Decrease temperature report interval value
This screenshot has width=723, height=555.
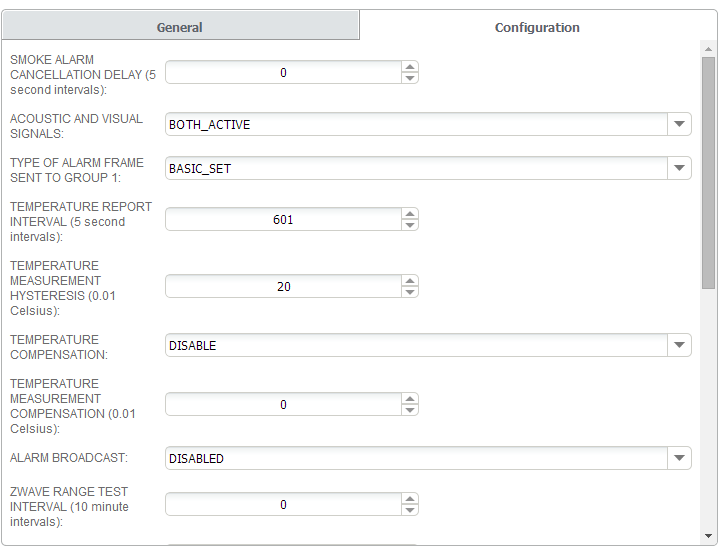click(x=409, y=225)
